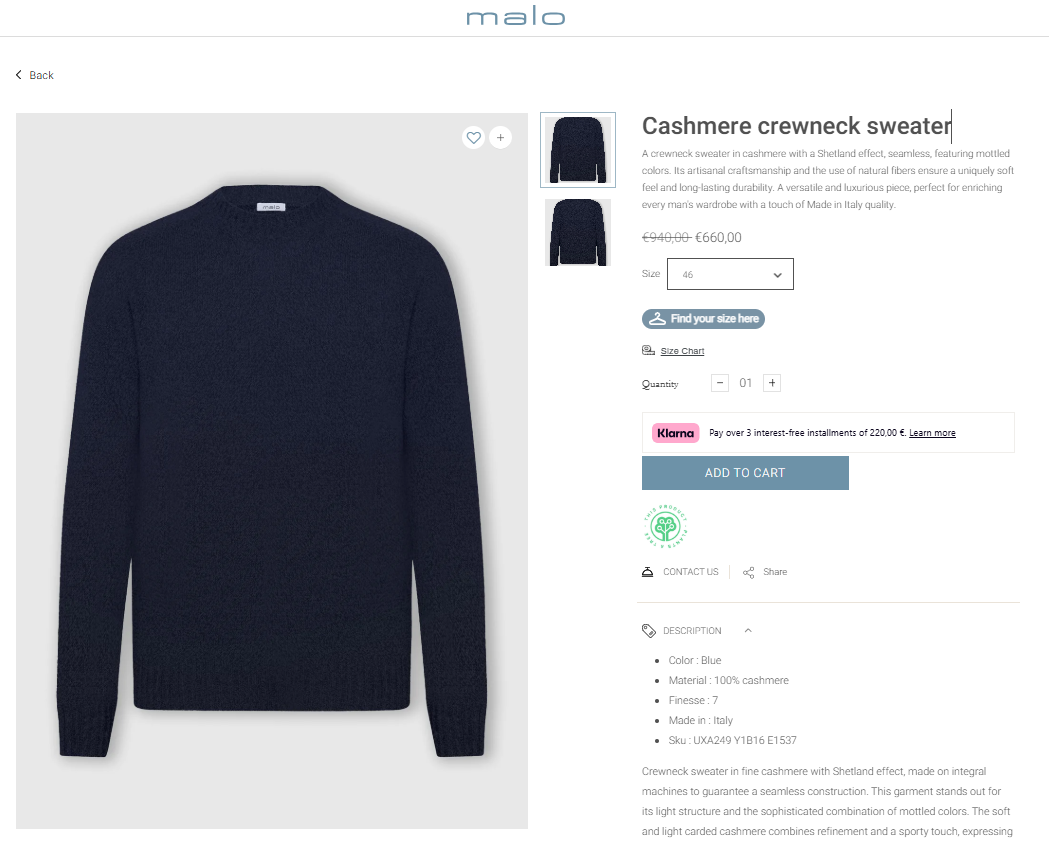Select the first sweater thumbnail
Image resolution: width=1049 pixels, height=843 pixels.
[578, 150]
